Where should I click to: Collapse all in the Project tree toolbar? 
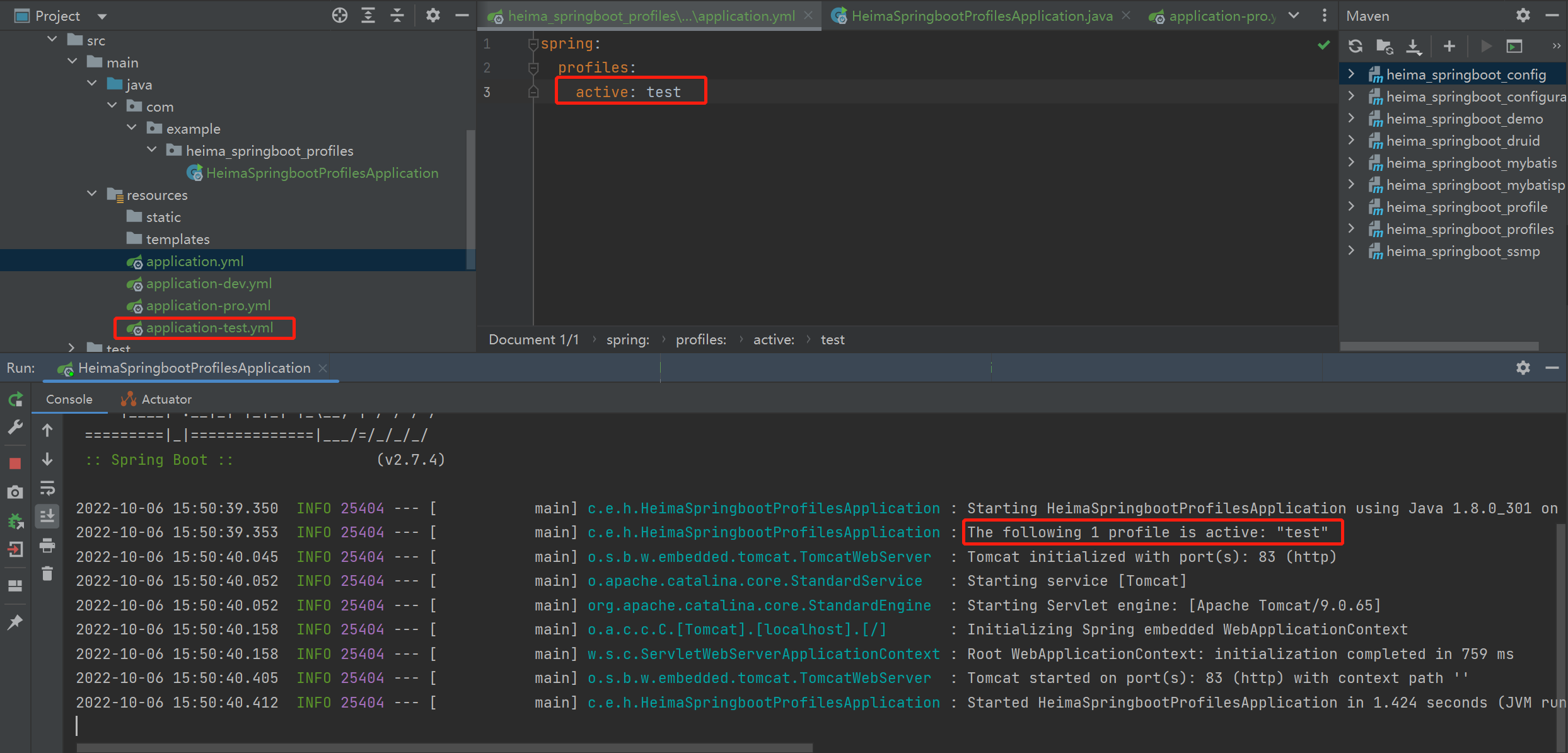pos(397,16)
